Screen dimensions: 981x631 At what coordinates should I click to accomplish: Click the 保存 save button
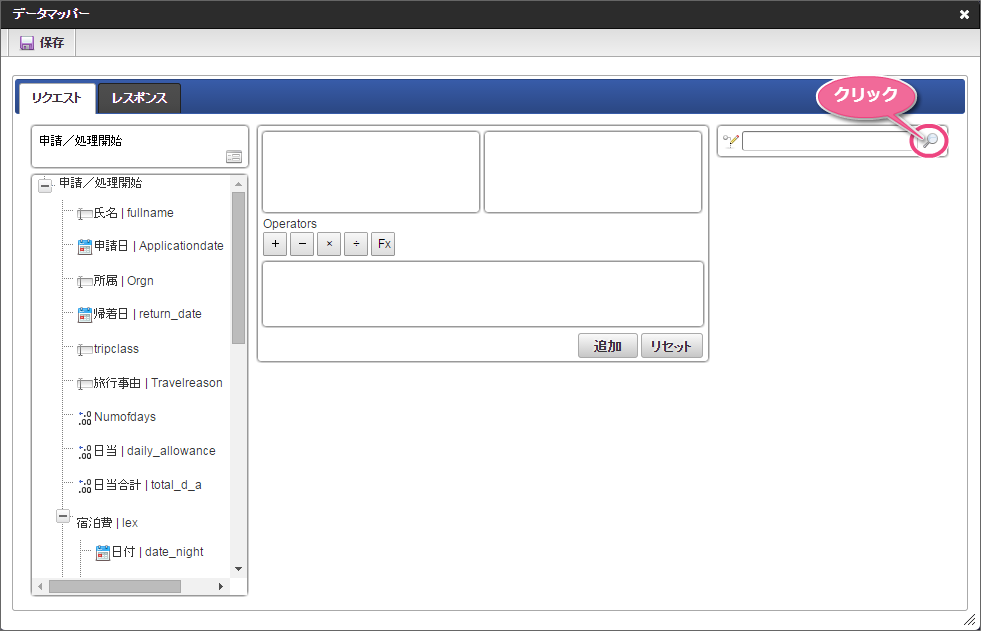42,43
